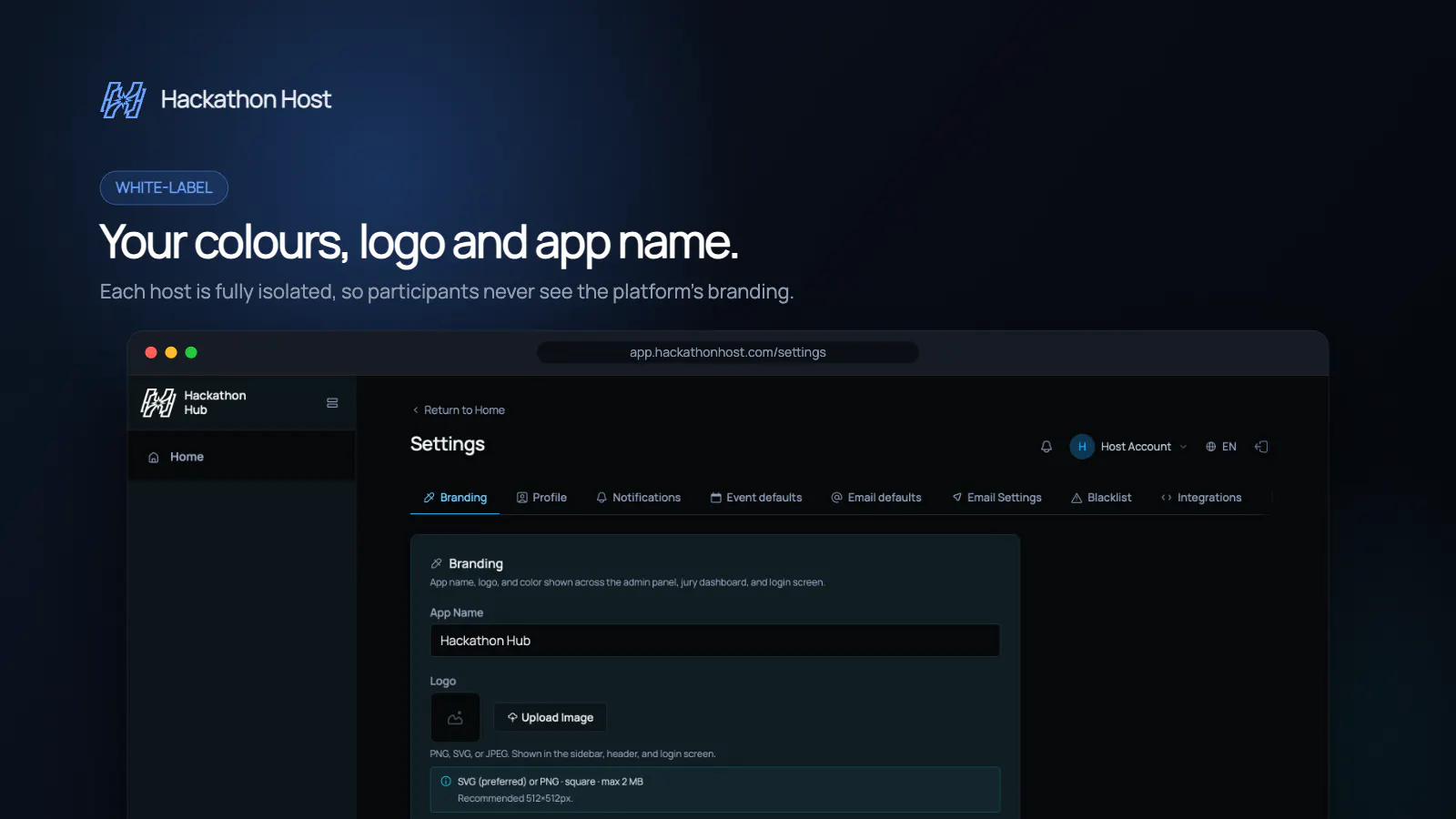Click the App Name input field

click(x=714, y=641)
